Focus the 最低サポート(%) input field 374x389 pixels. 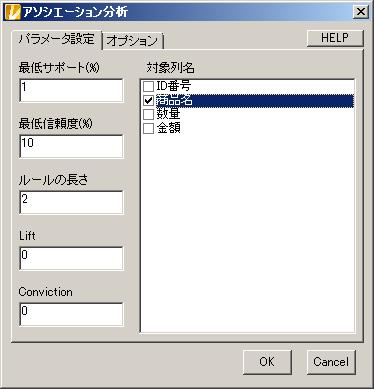71,90
